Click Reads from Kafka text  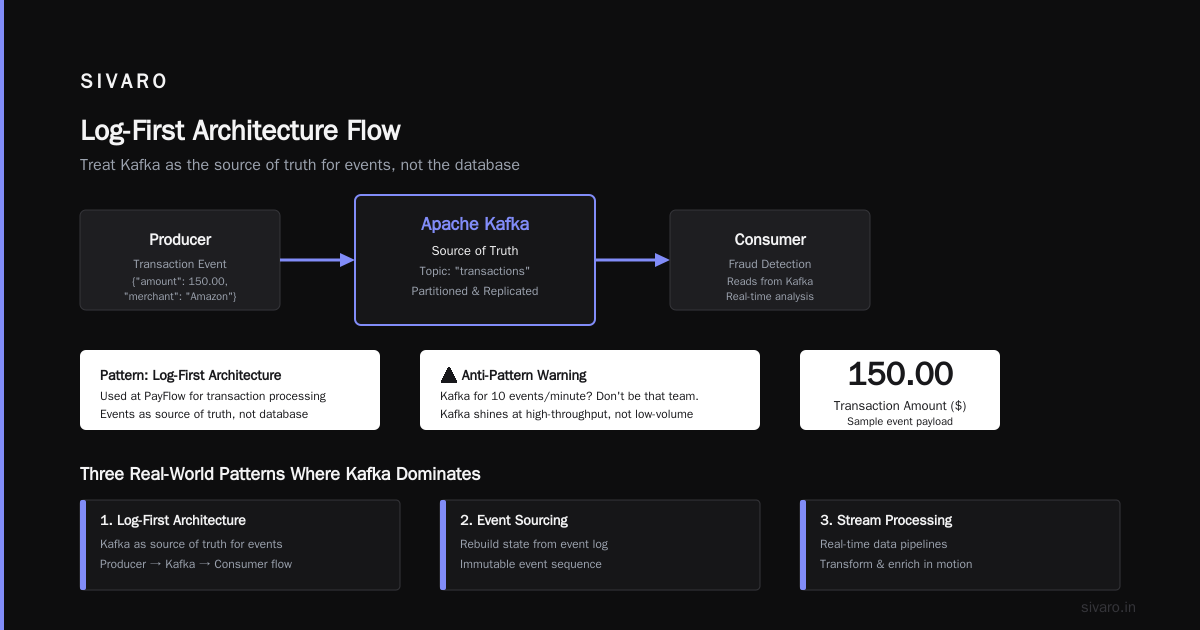[770, 281]
